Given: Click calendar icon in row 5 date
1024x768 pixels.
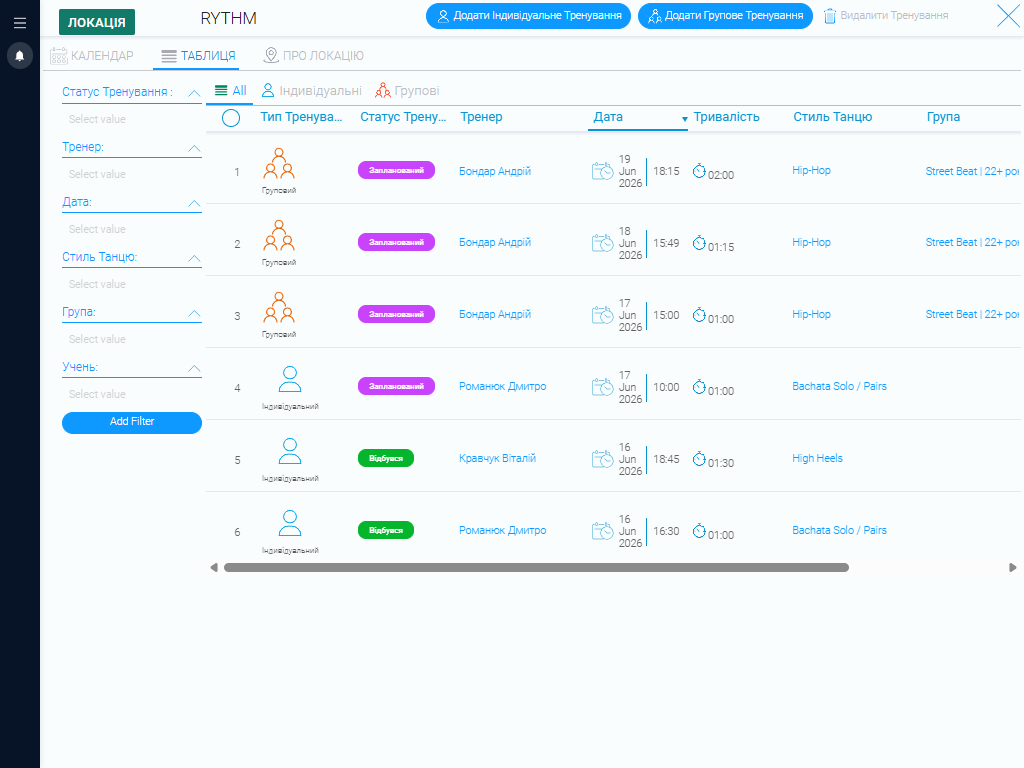Looking at the screenshot, I should point(602,458).
